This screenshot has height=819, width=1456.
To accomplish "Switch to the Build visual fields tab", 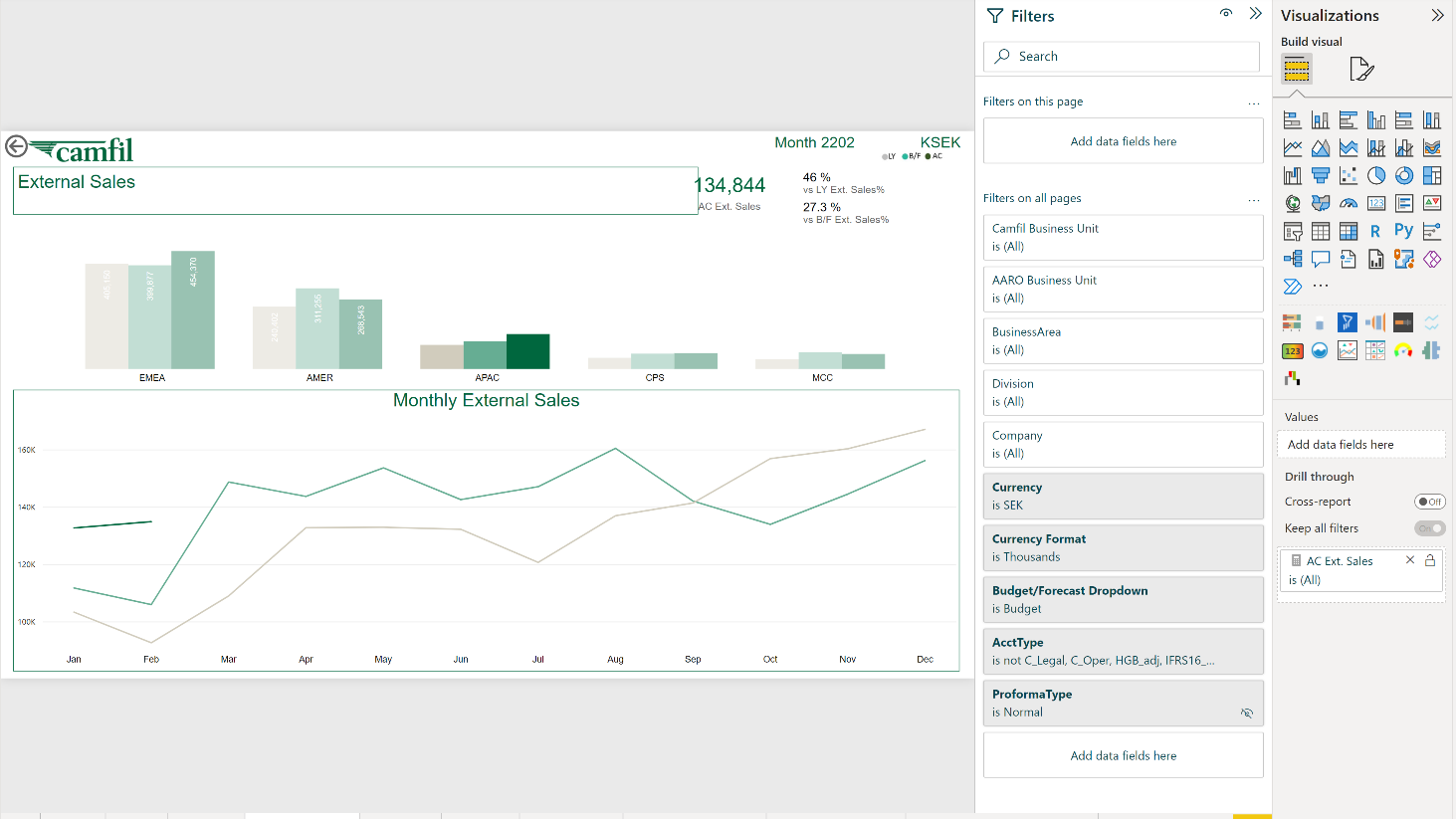I will 1297,69.
